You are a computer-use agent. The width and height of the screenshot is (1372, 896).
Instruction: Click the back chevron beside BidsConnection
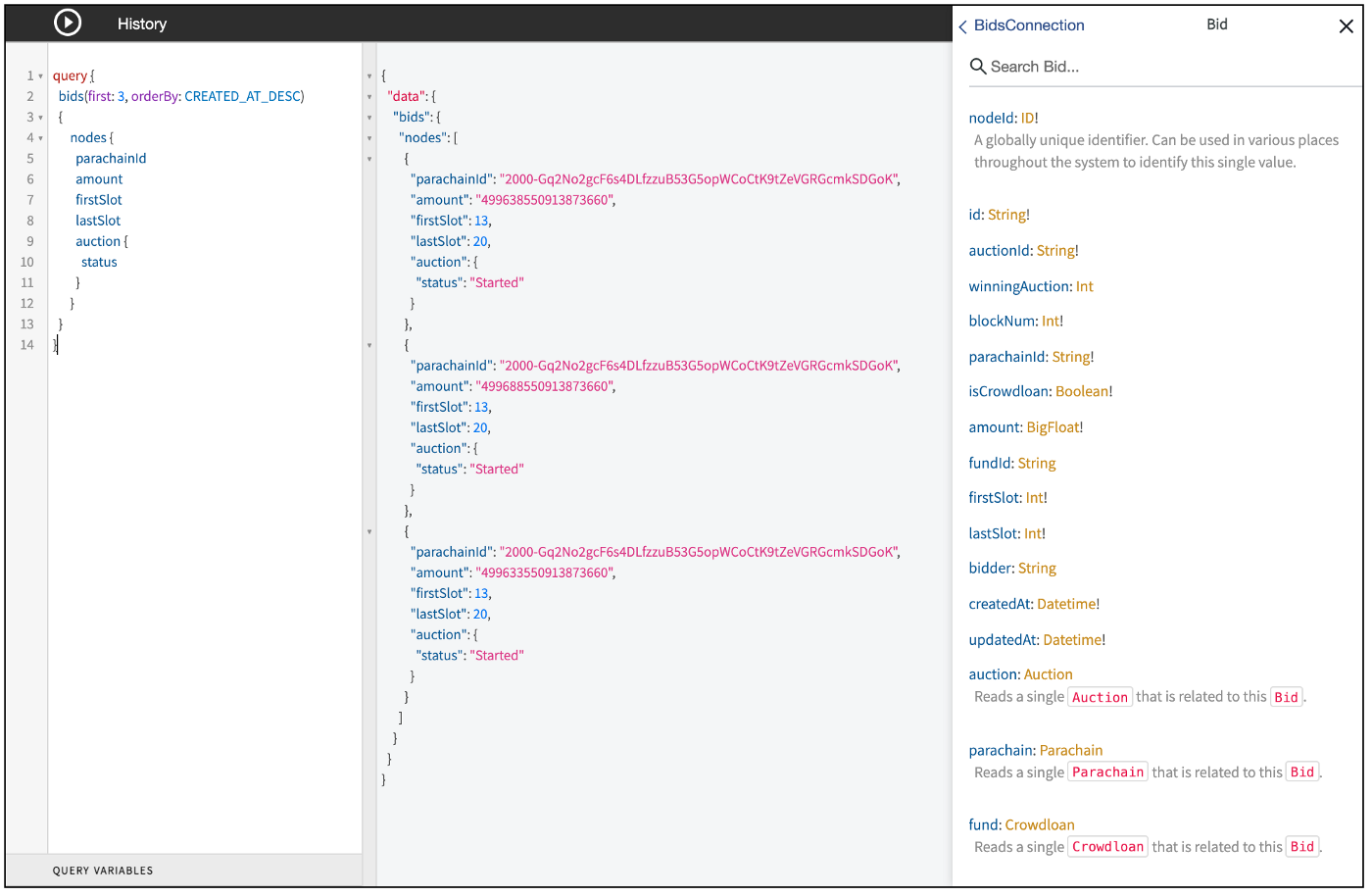click(962, 26)
